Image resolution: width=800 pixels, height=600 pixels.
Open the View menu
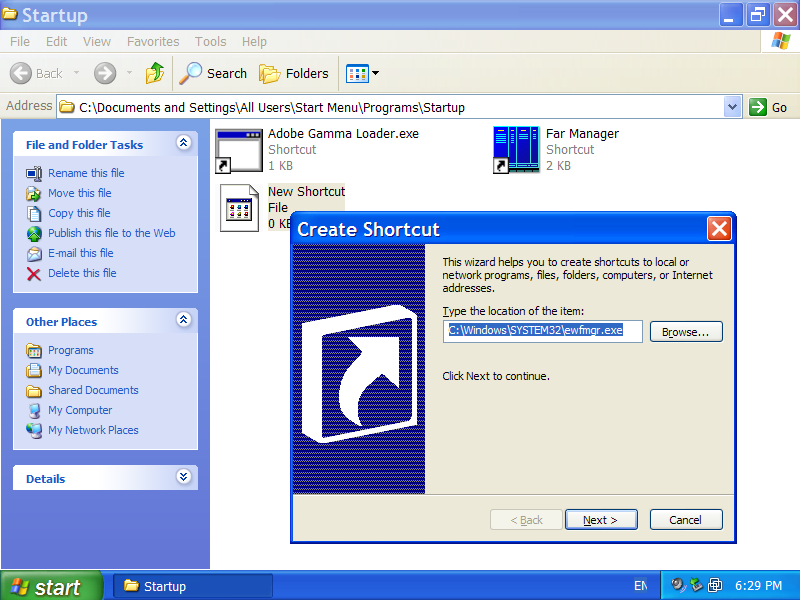coord(96,41)
